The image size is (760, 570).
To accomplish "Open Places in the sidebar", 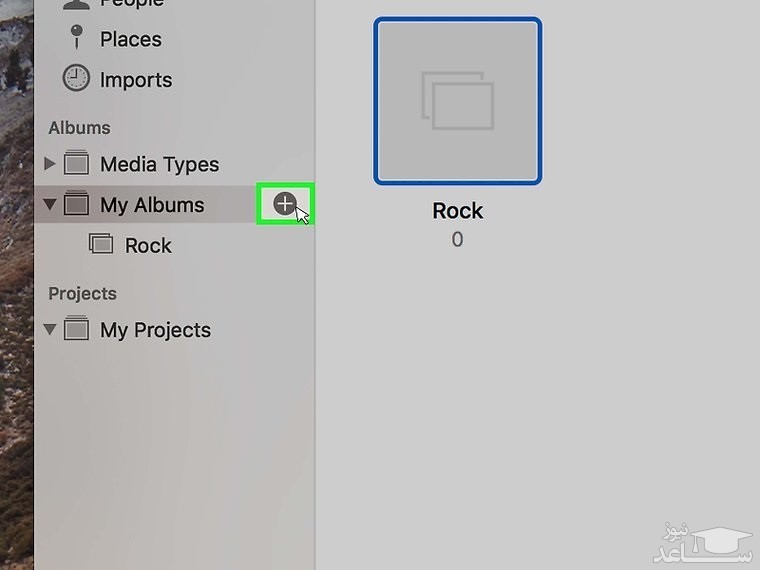I will (130, 39).
